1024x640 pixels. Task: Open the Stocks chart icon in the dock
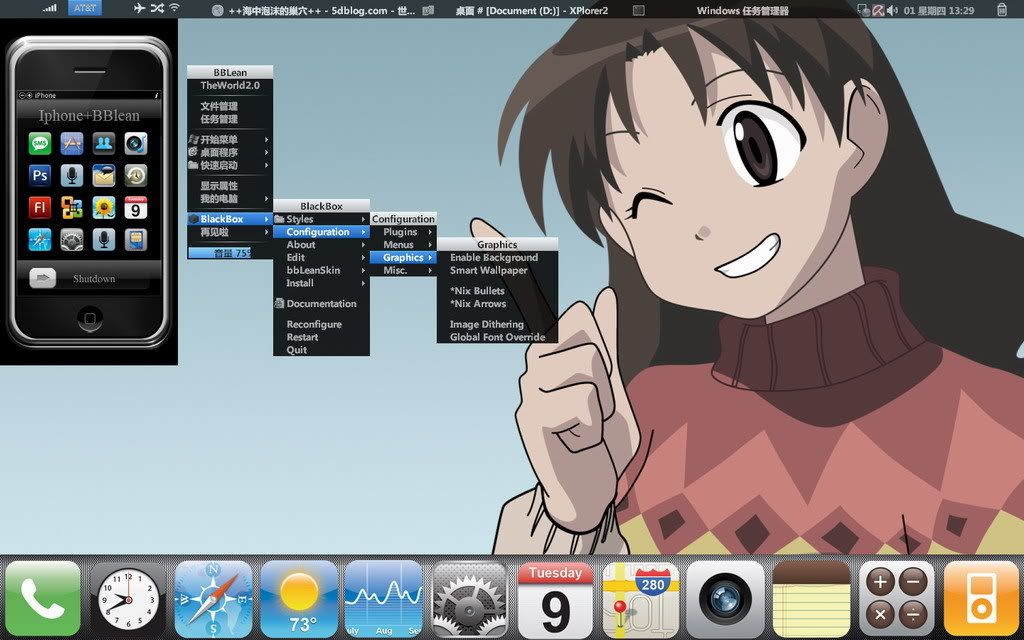(x=384, y=598)
